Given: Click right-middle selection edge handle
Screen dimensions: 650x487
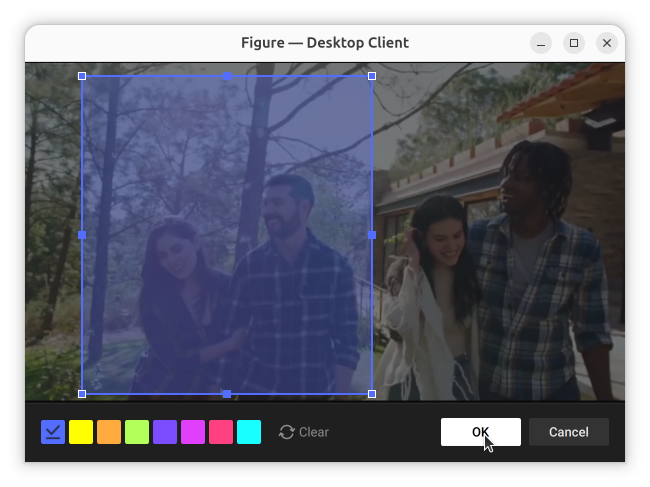Looking at the screenshot, I should [372, 235].
